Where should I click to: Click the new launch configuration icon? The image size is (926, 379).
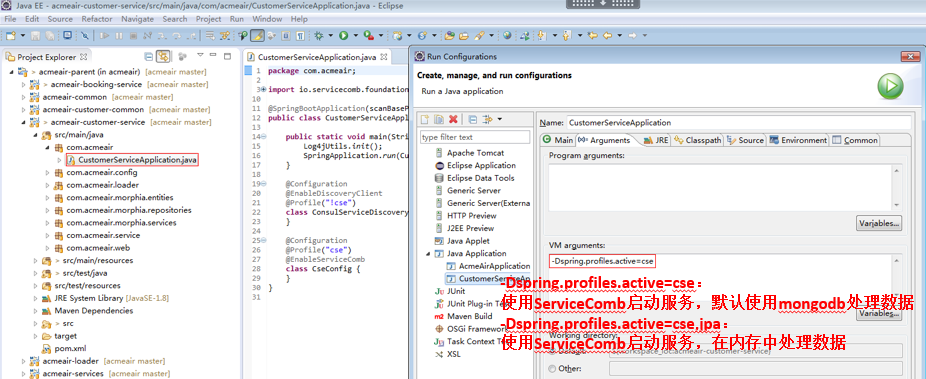pos(425,119)
